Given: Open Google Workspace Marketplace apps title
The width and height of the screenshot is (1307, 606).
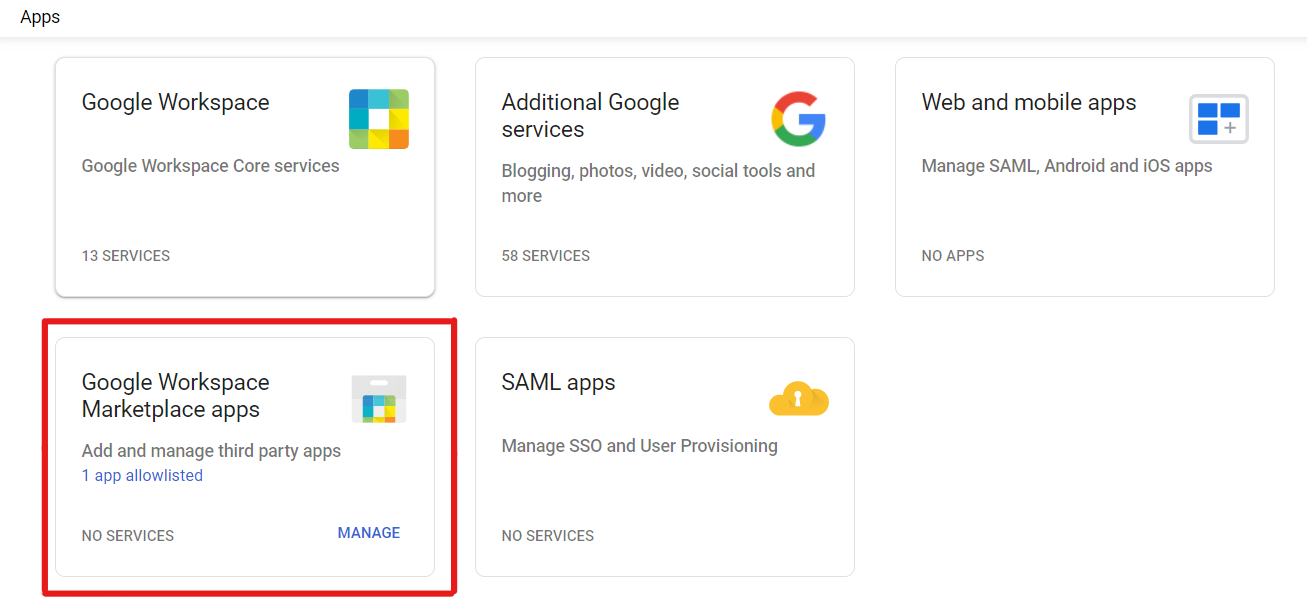Looking at the screenshot, I should [x=175, y=396].
